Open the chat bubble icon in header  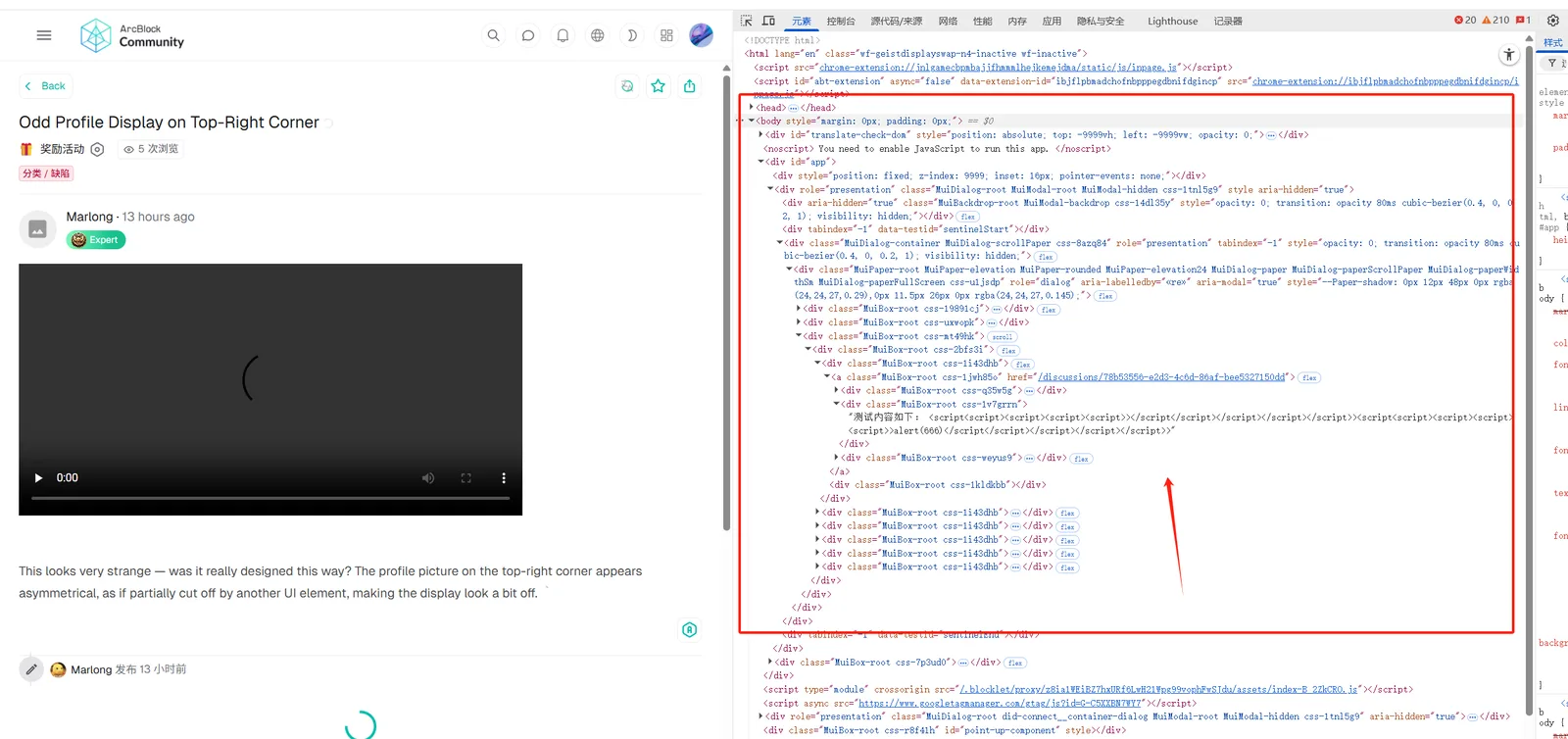click(528, 35)
